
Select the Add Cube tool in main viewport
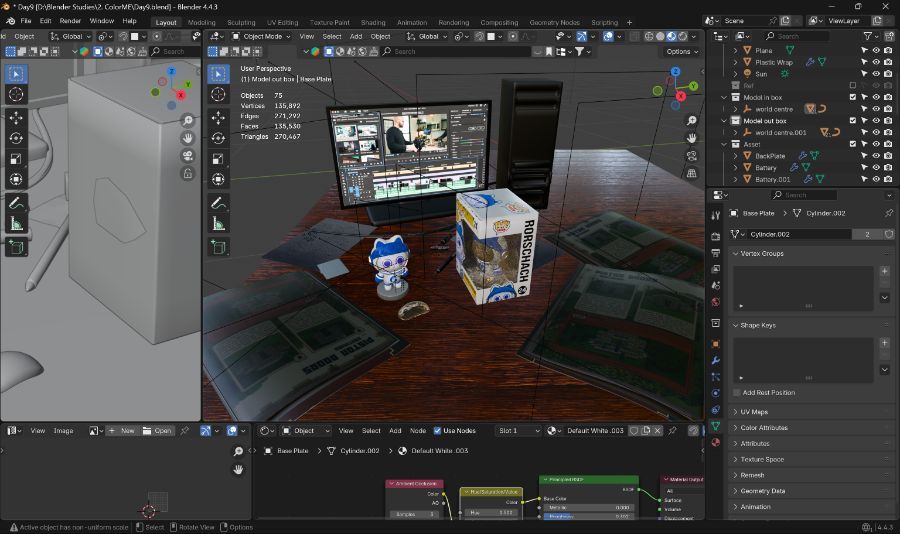coord(218,247)
